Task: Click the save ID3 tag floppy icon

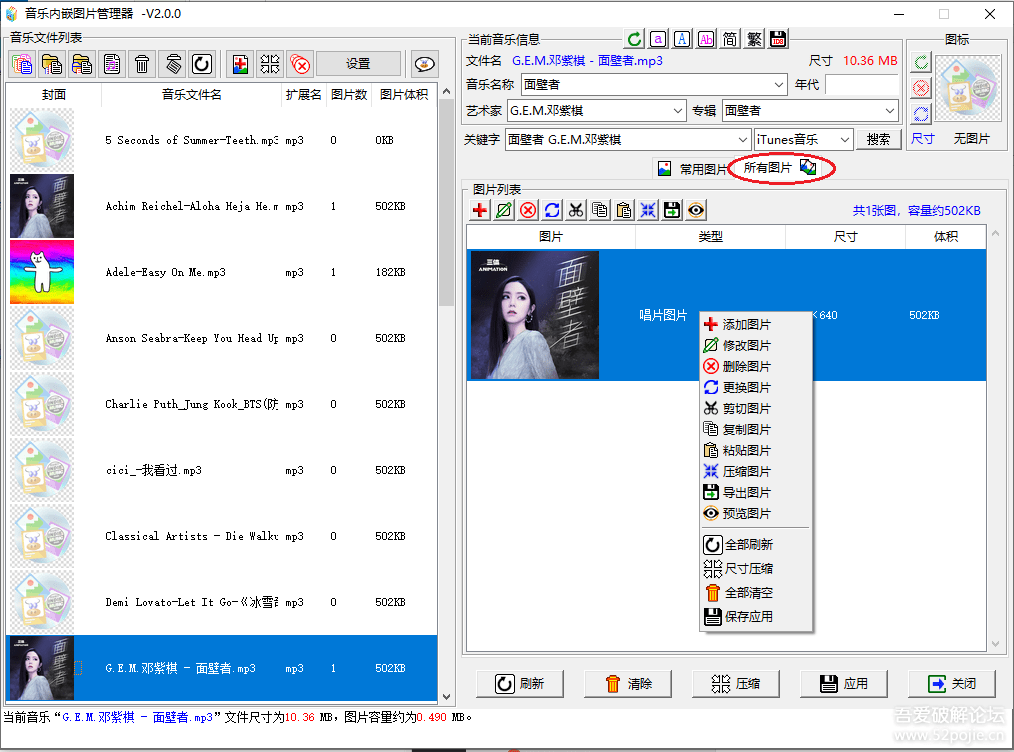Action: tap(778, 39)
